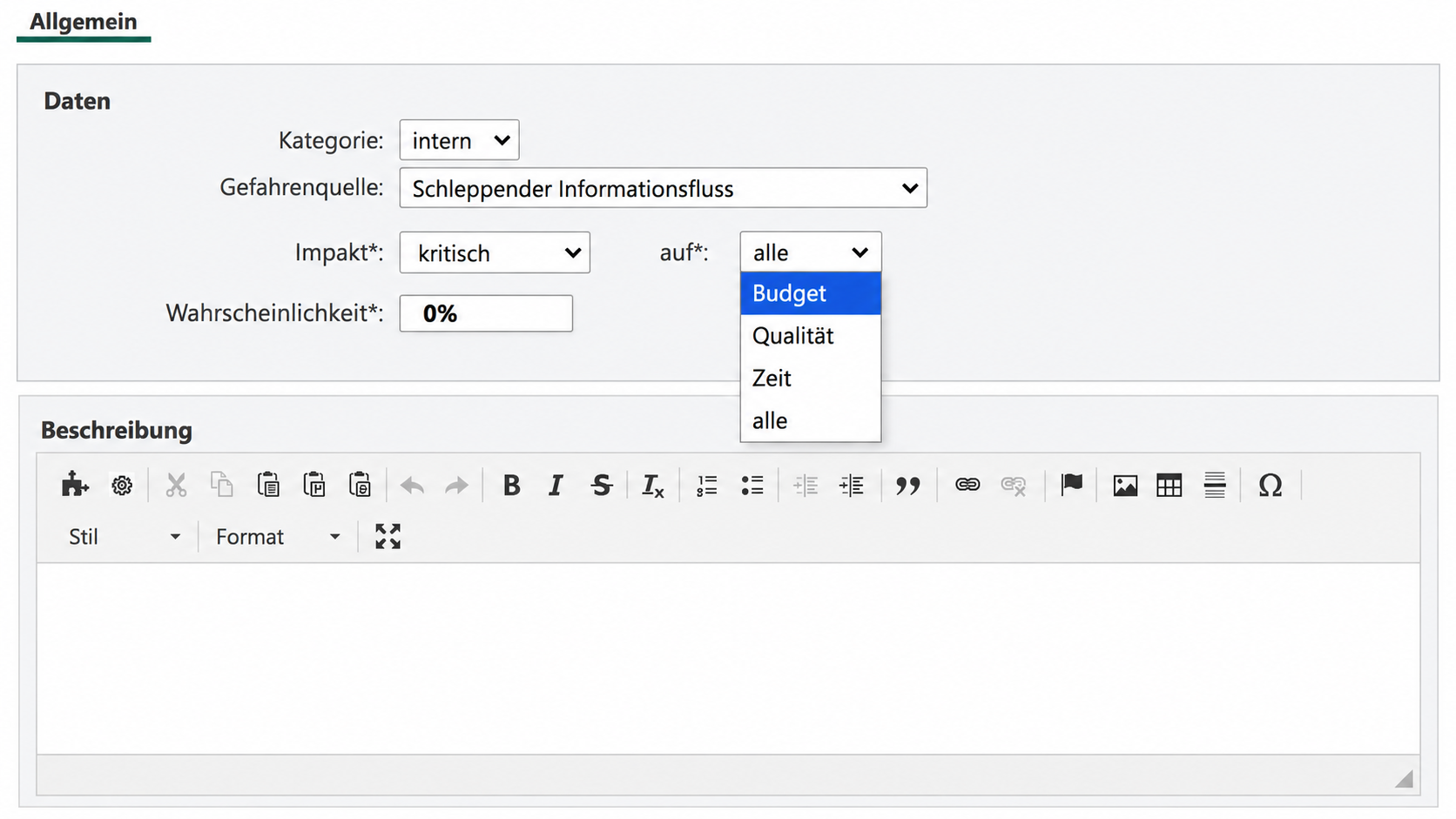
Task: Switch to the Allgemein tab
Action: (x=84, y=22)
